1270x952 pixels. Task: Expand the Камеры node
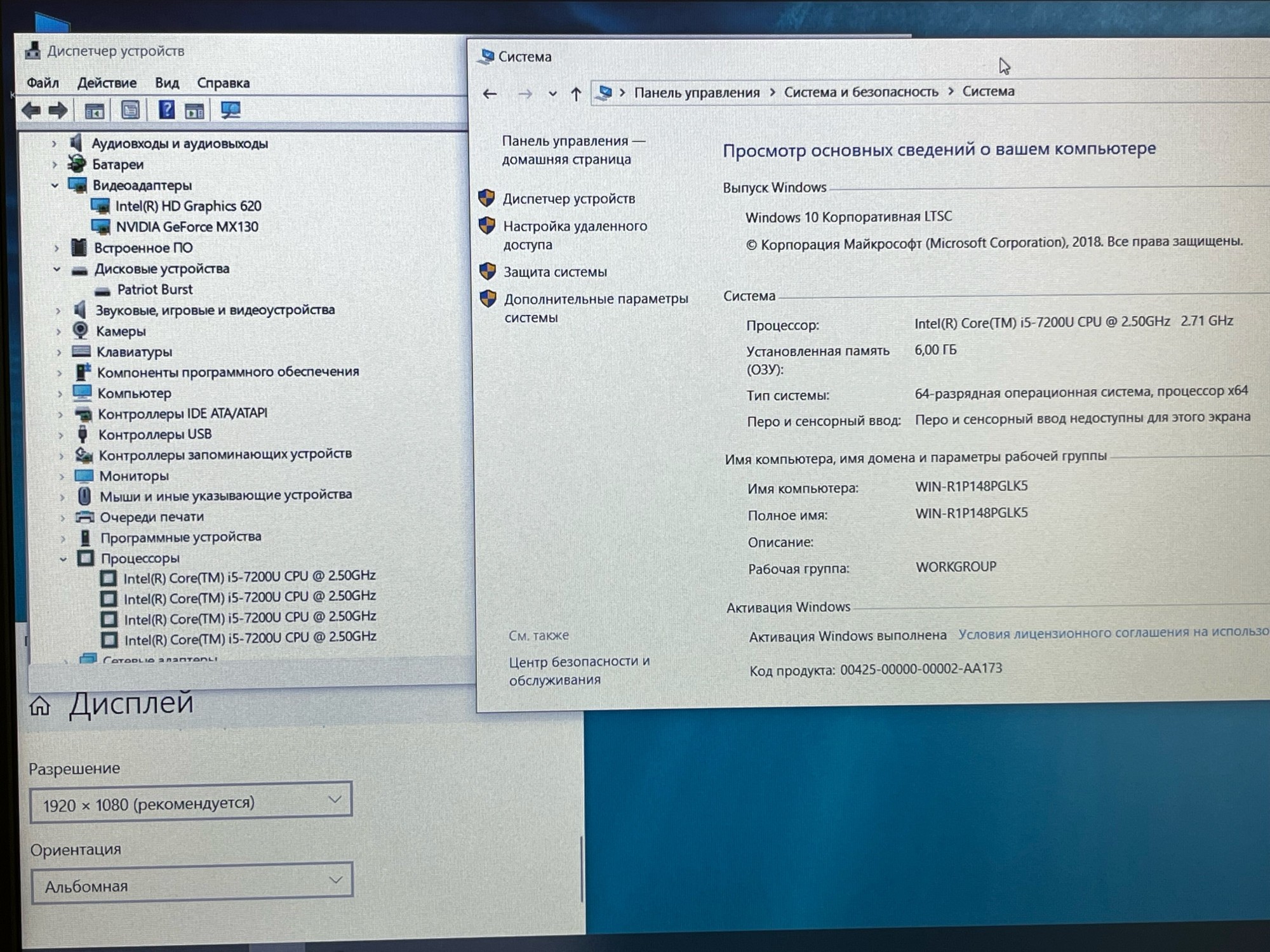click(x=58, y=332)
